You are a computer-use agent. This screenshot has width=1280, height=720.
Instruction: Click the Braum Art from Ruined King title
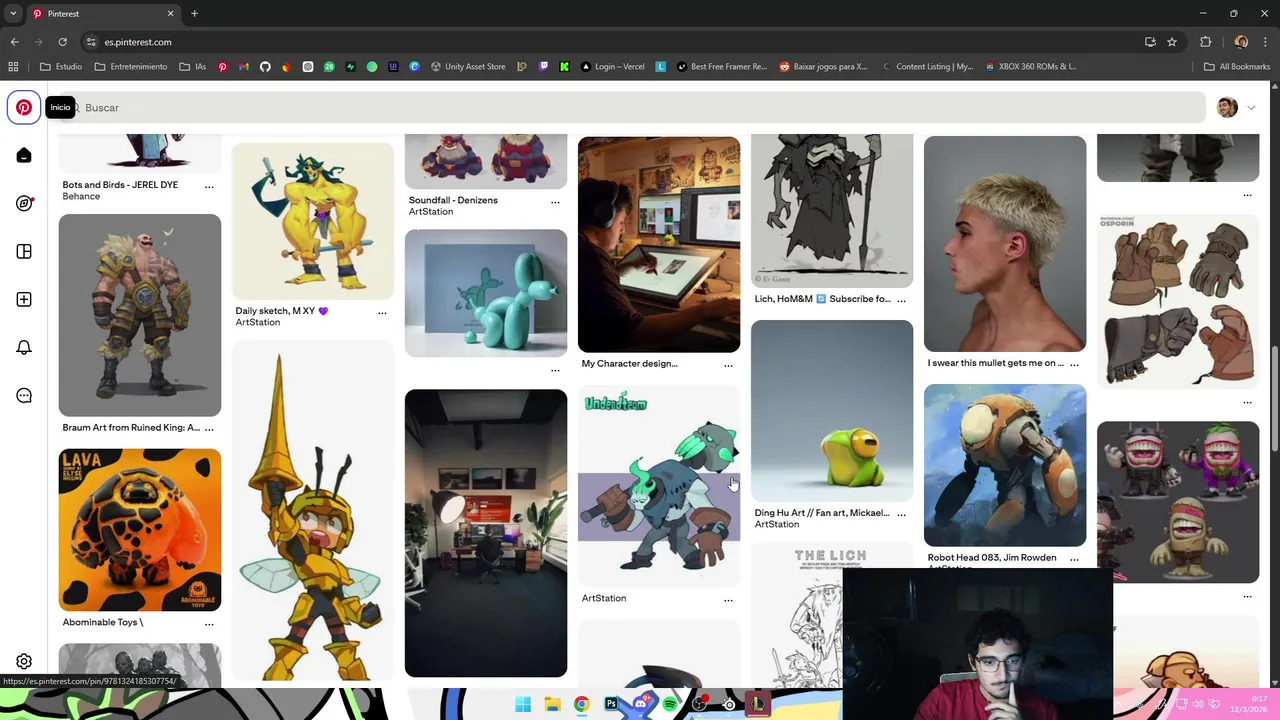click(130, 428)
